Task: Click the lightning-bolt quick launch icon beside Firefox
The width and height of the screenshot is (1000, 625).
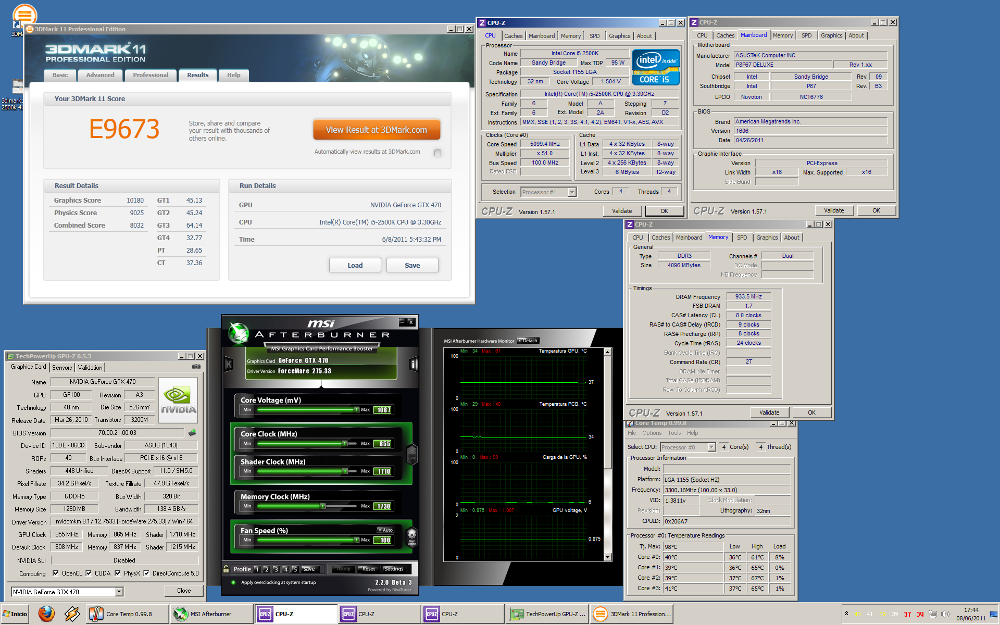Action: (71, 614)
